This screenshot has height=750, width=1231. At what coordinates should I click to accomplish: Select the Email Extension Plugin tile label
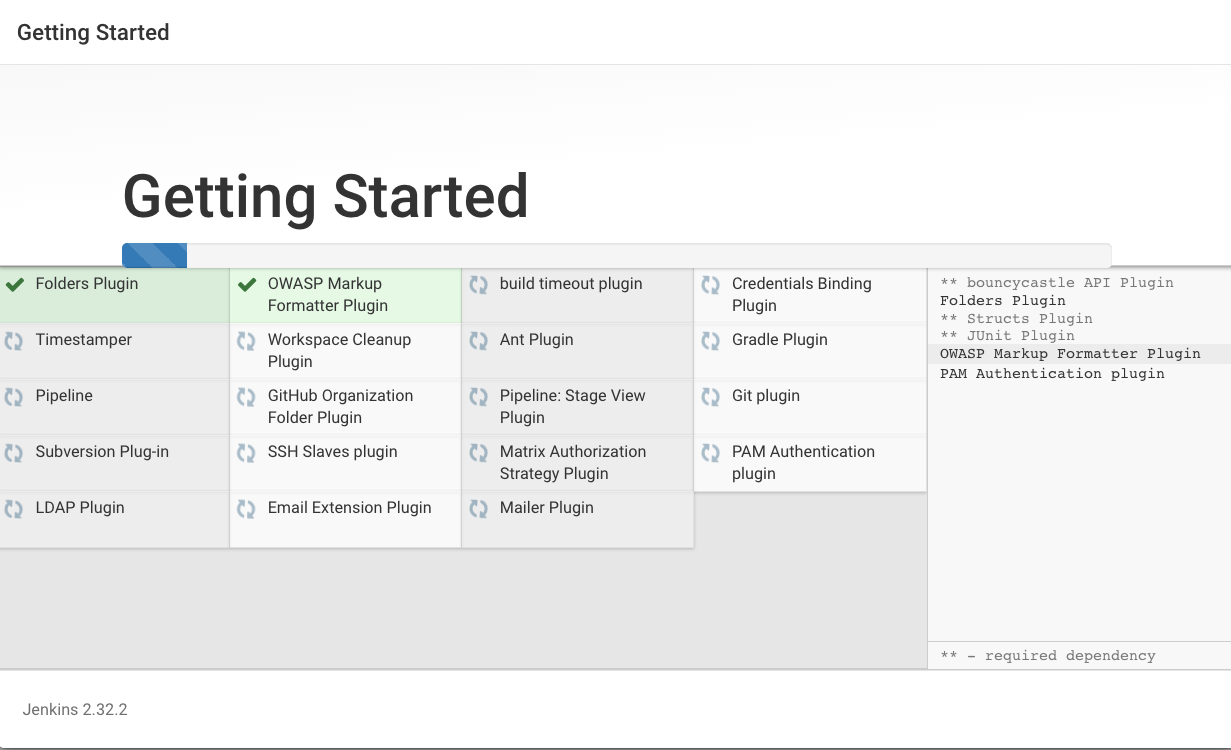coord(350,508)
